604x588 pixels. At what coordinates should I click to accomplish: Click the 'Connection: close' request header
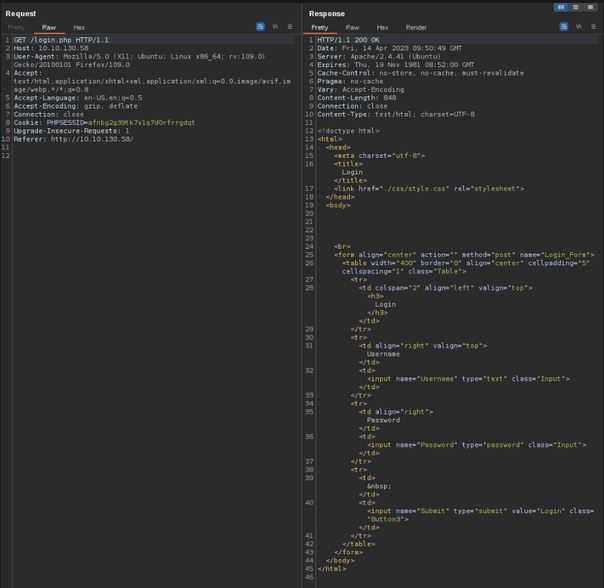coord(49,114)
